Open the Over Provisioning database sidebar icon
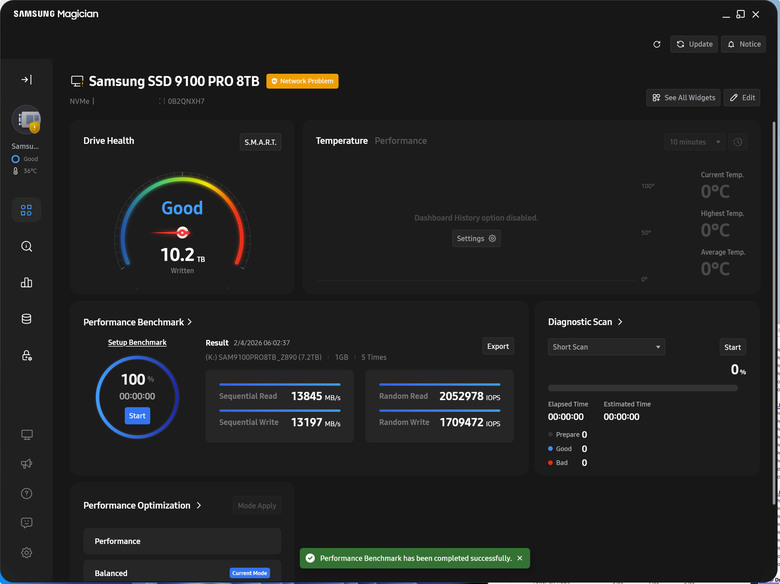 [x=26, y=319]
